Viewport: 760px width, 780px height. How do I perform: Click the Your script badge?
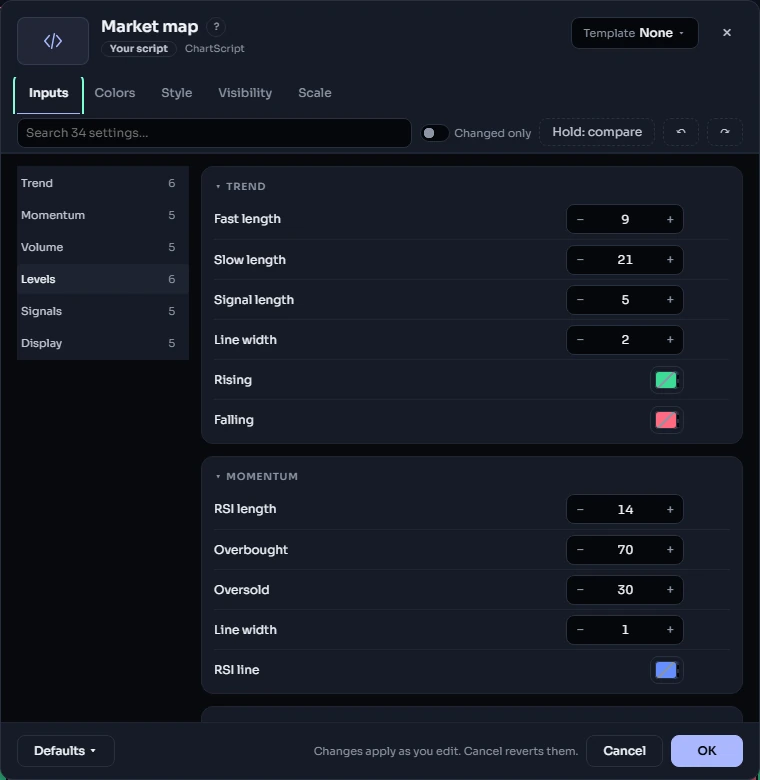click(x=139, y=49)
